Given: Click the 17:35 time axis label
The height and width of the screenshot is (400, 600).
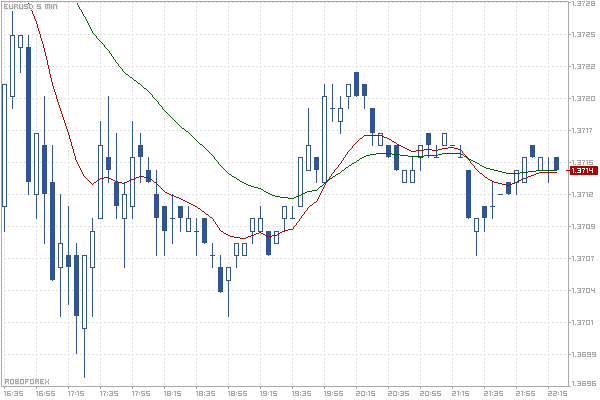Looking at the screenshot, I should (109, 393).
